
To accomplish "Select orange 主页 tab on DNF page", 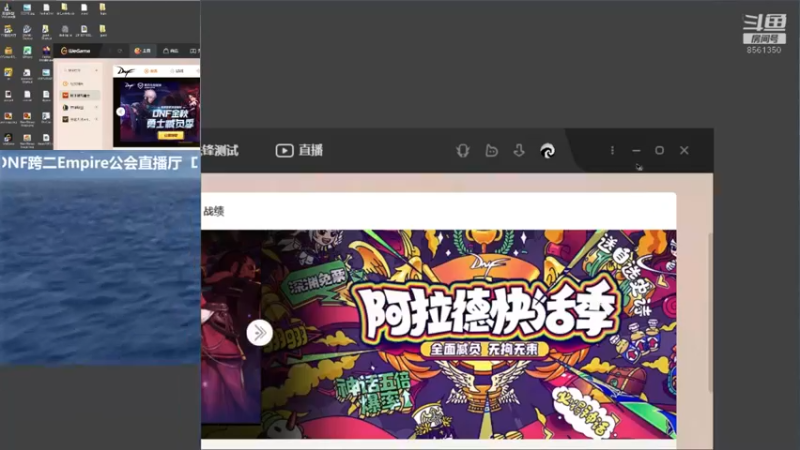I will point(151,71).
